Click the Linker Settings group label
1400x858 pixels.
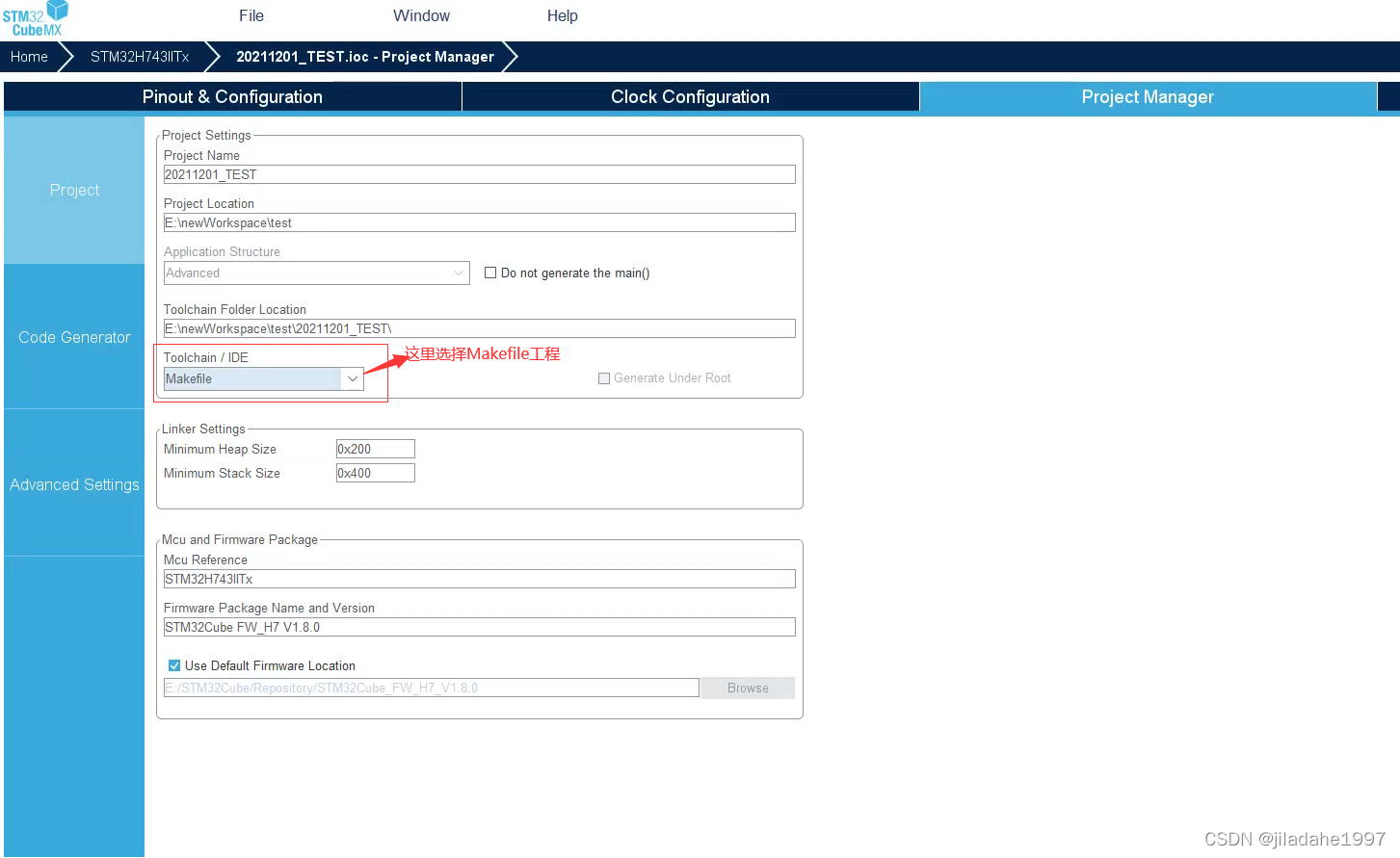pyautogui.click(x=203, y=429)
